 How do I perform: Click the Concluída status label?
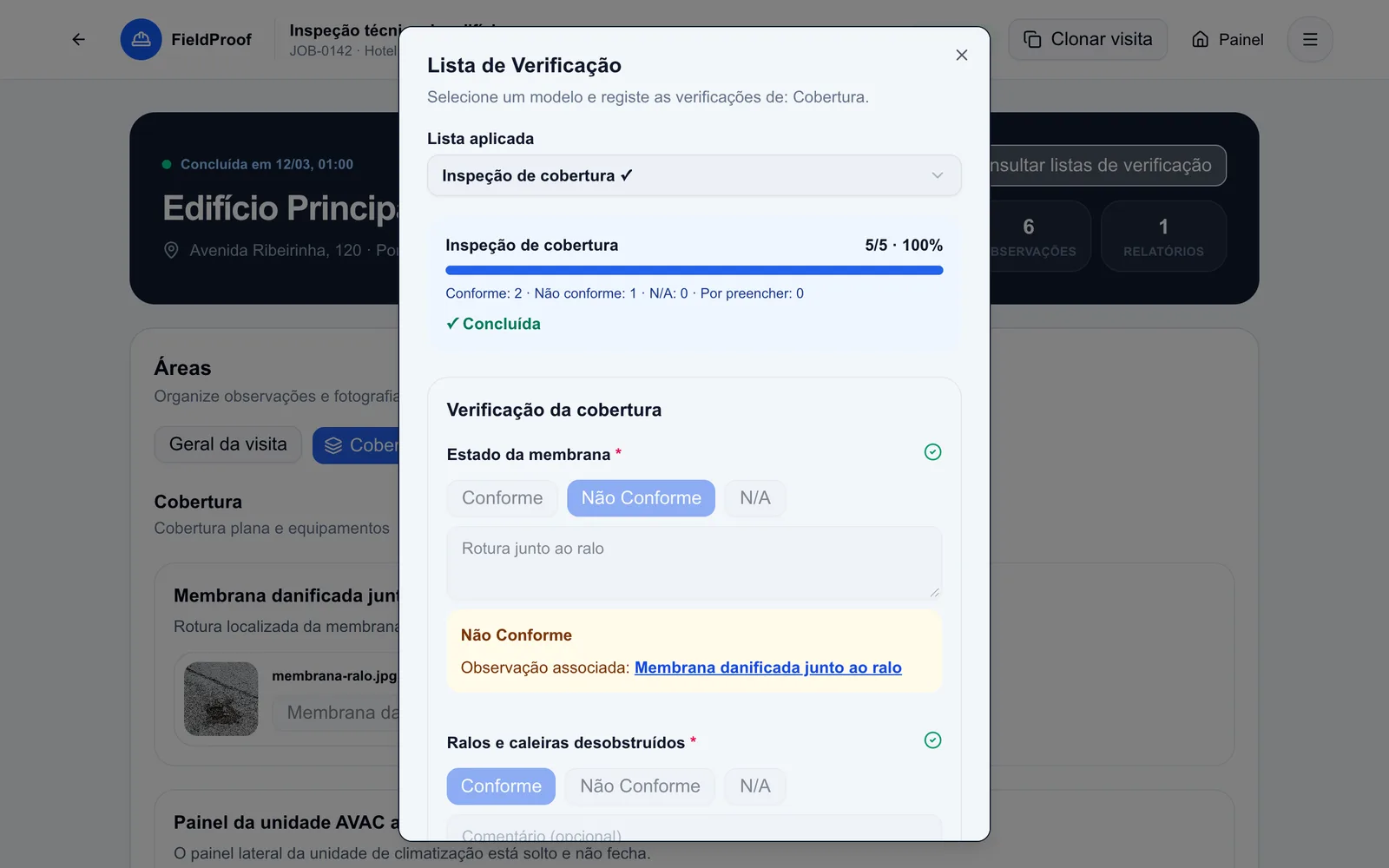click(x=493, y=324)
